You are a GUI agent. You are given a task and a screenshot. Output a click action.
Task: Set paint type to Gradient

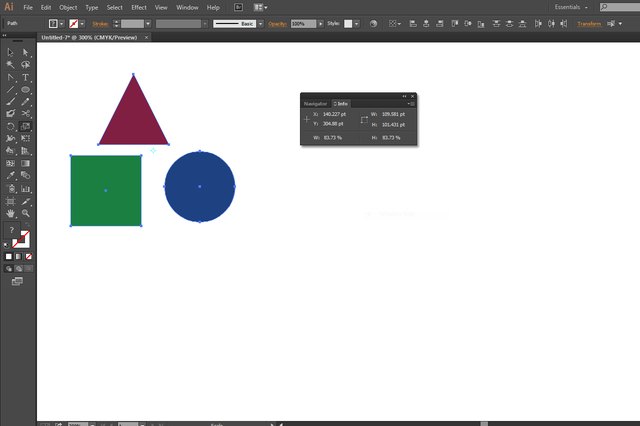(x=18, y=256)
